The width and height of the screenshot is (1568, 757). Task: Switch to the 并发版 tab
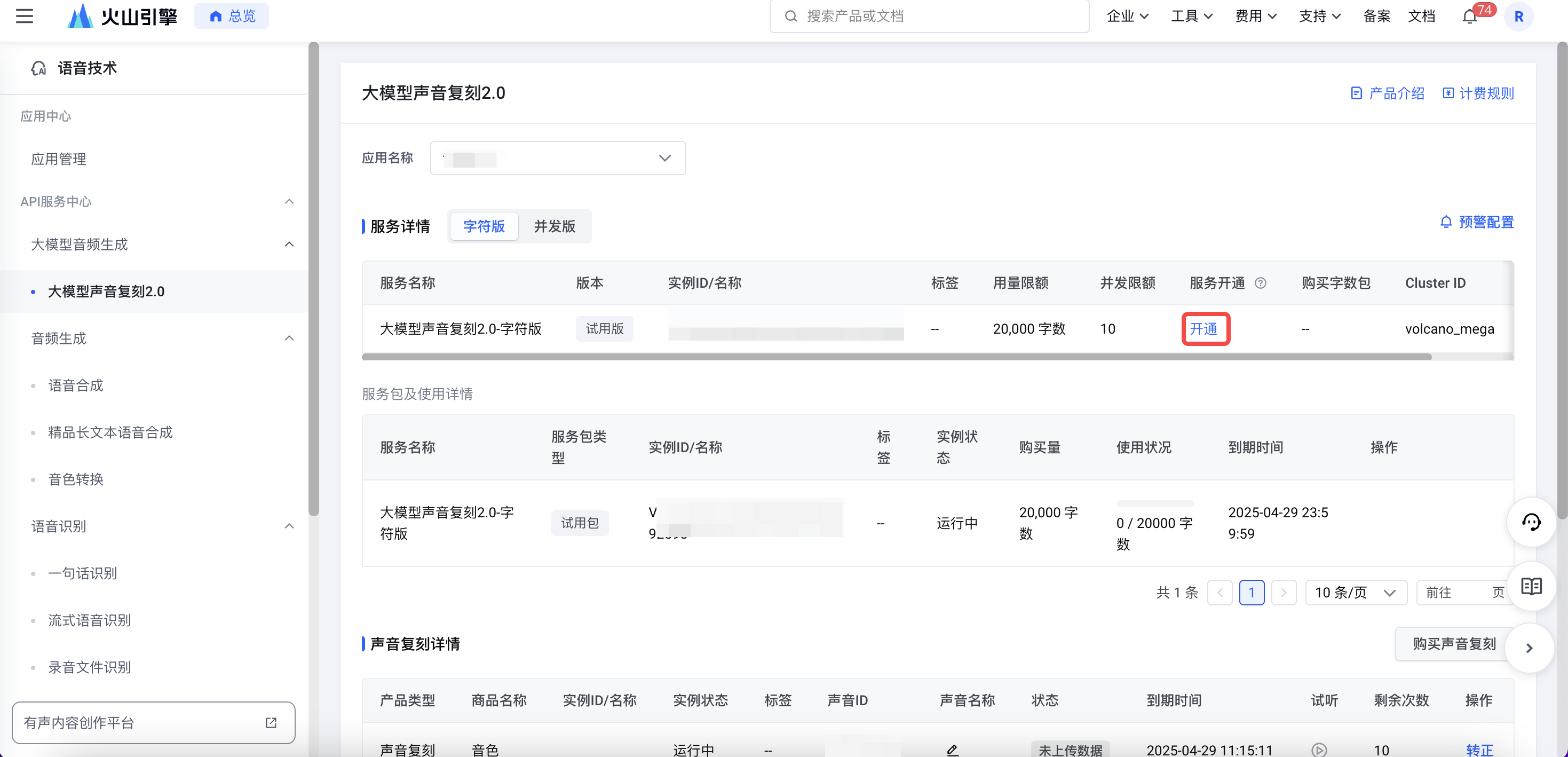(x=555, y=226)
